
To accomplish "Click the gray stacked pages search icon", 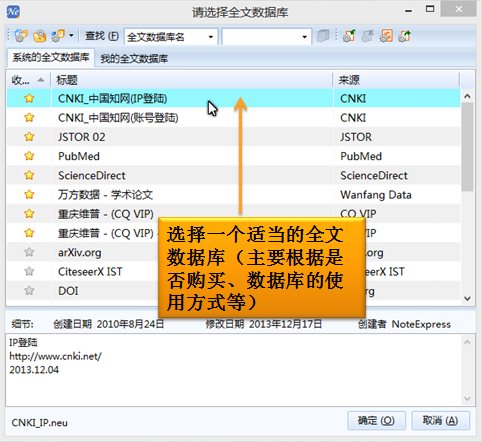I will point(322,36).
